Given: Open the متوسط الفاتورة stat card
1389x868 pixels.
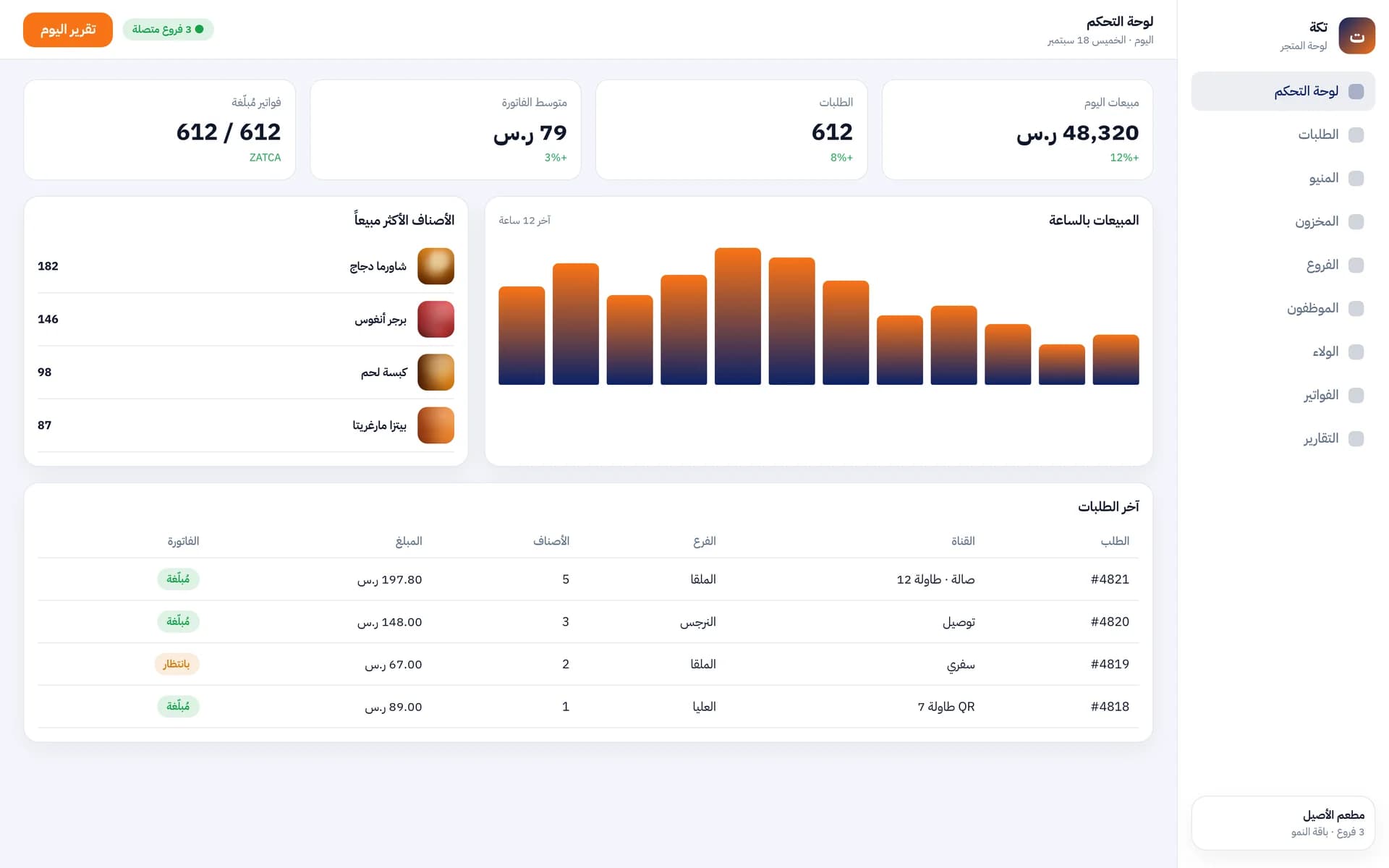Looking at the screenshot, I should [x=445, y=129].
